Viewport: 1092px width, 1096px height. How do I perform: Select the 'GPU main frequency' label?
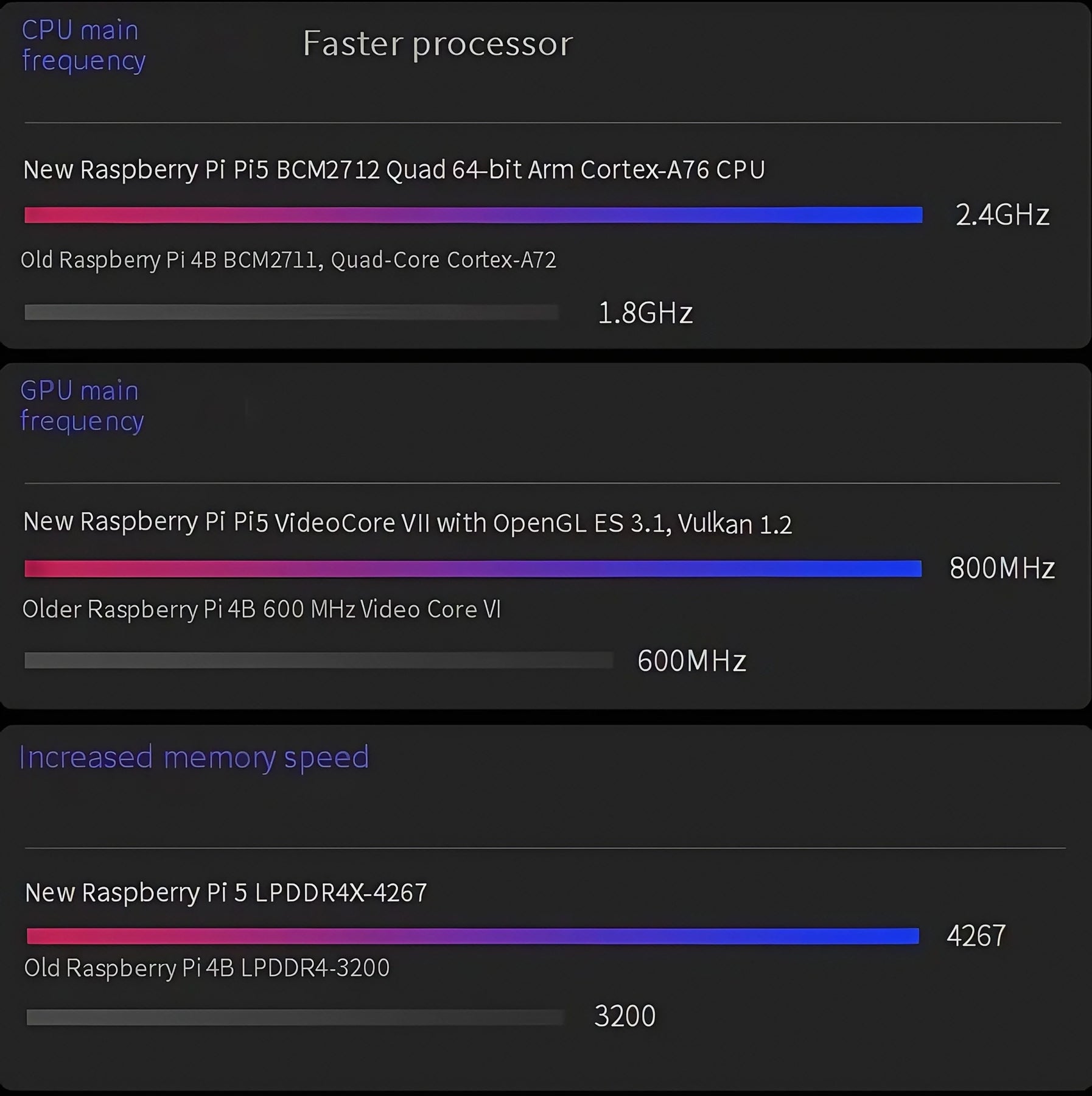click(82, 406)
